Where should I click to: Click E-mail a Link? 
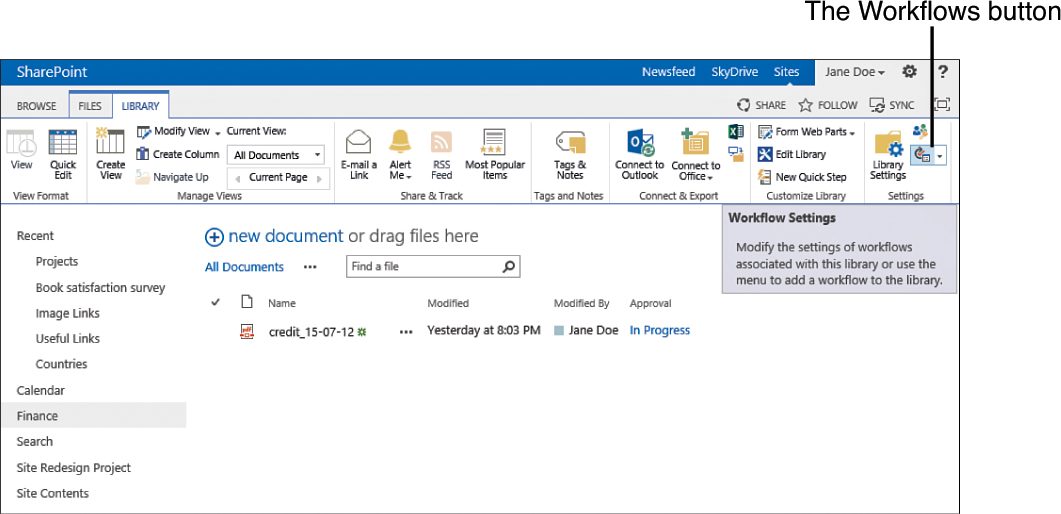click(x=359, y=154)
